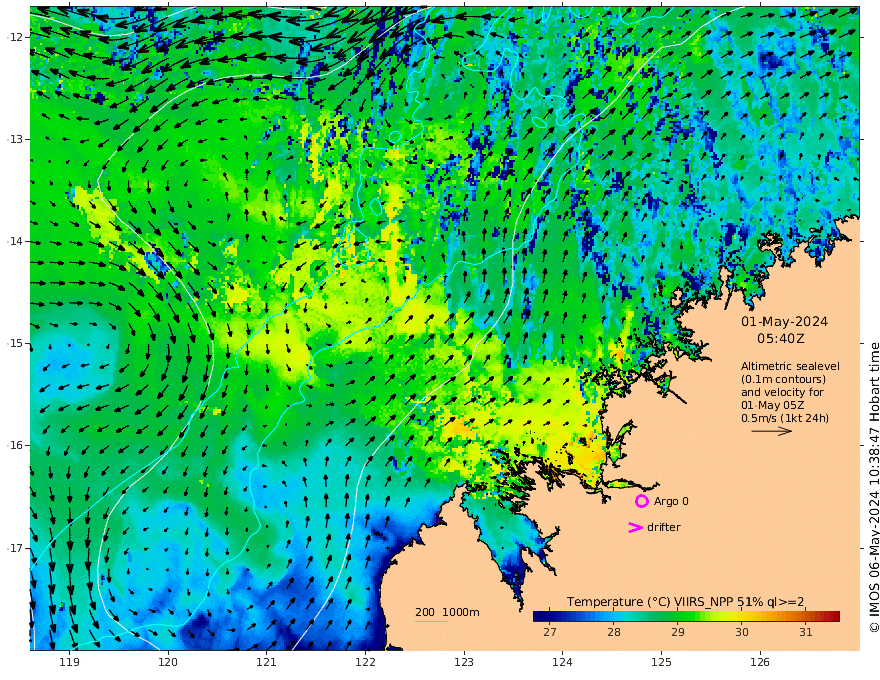Click the temperature color bar at 30
Screen dimensions: 880x680
[x=742, y=617]
